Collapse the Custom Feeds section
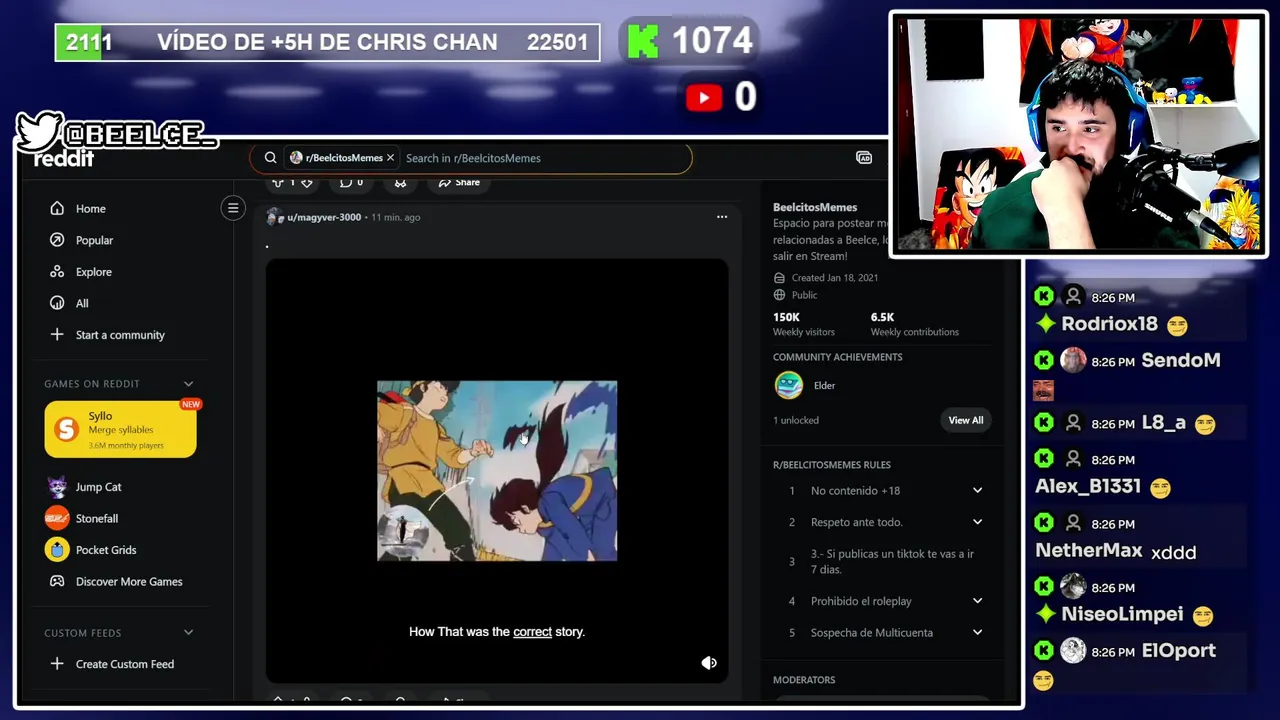 point(188,633)
